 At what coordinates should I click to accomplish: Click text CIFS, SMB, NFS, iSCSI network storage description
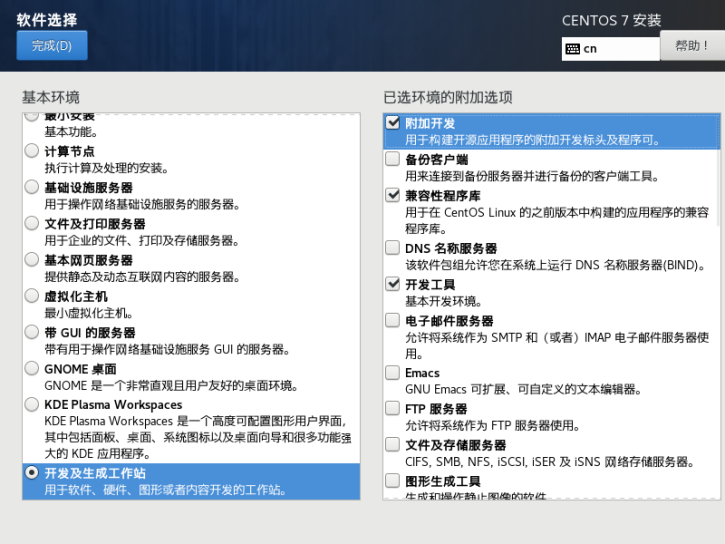click(550, 462)
